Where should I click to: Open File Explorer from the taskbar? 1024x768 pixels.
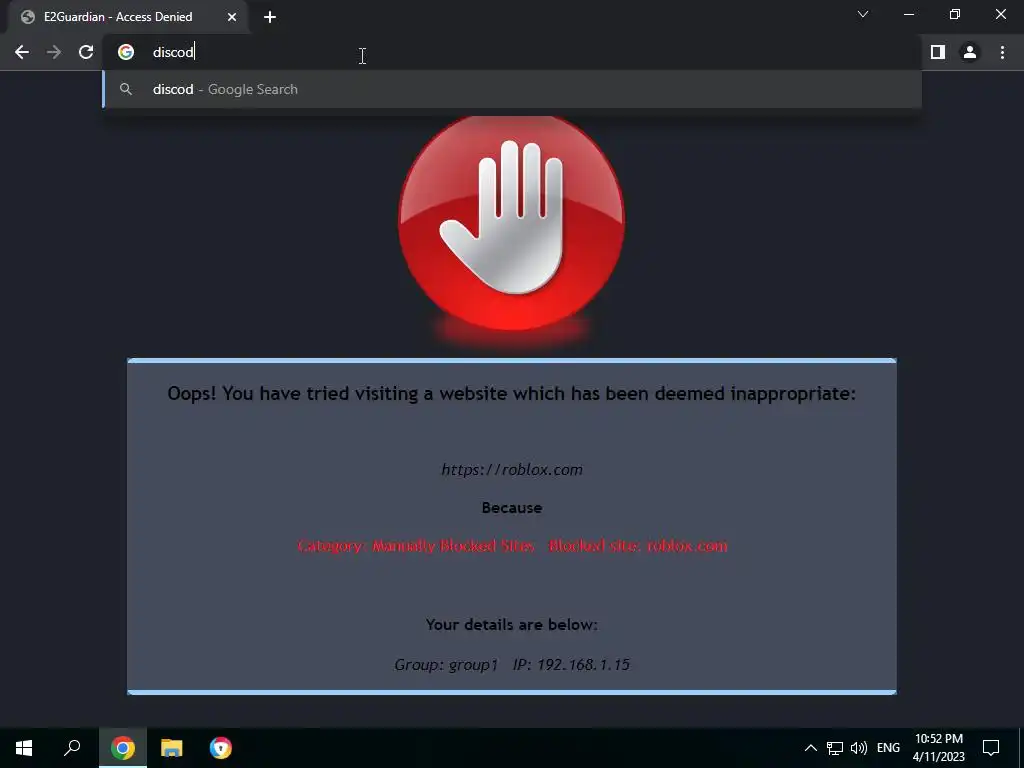pyautogui.click(x=172, y=748)
